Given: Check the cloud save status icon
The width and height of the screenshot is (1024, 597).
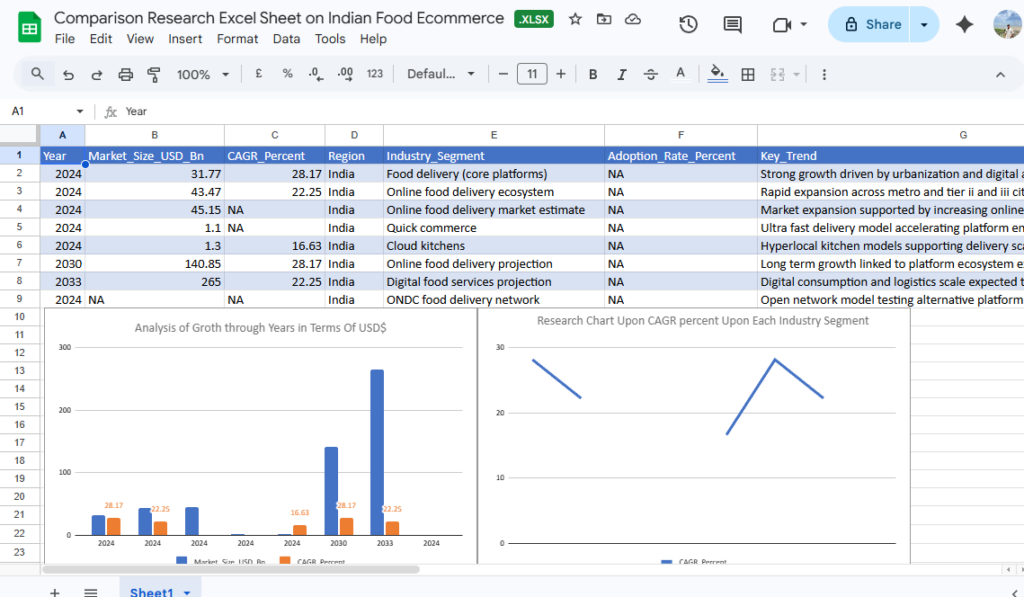Looking at the screenshot, I should [633, 19].
